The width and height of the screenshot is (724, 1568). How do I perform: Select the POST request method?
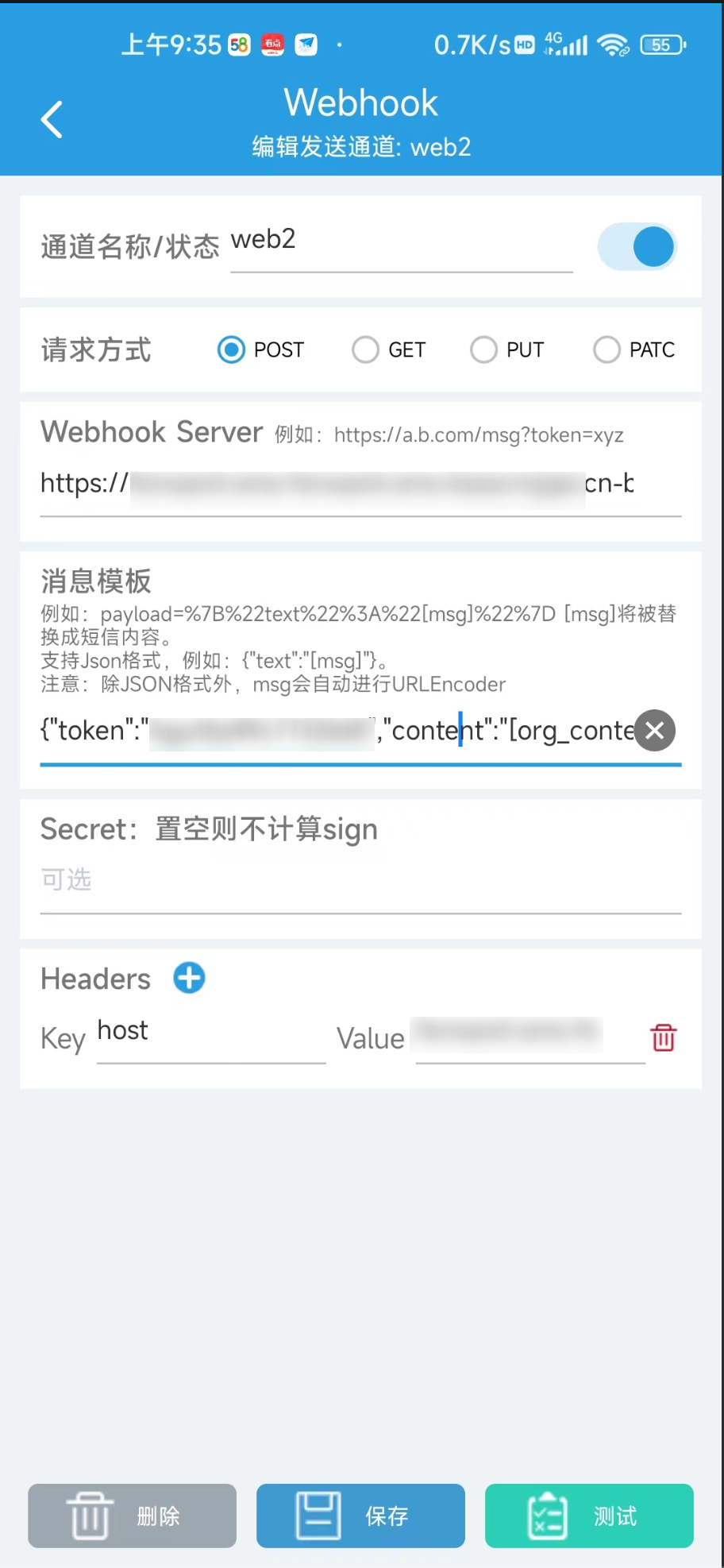[260, 350]
